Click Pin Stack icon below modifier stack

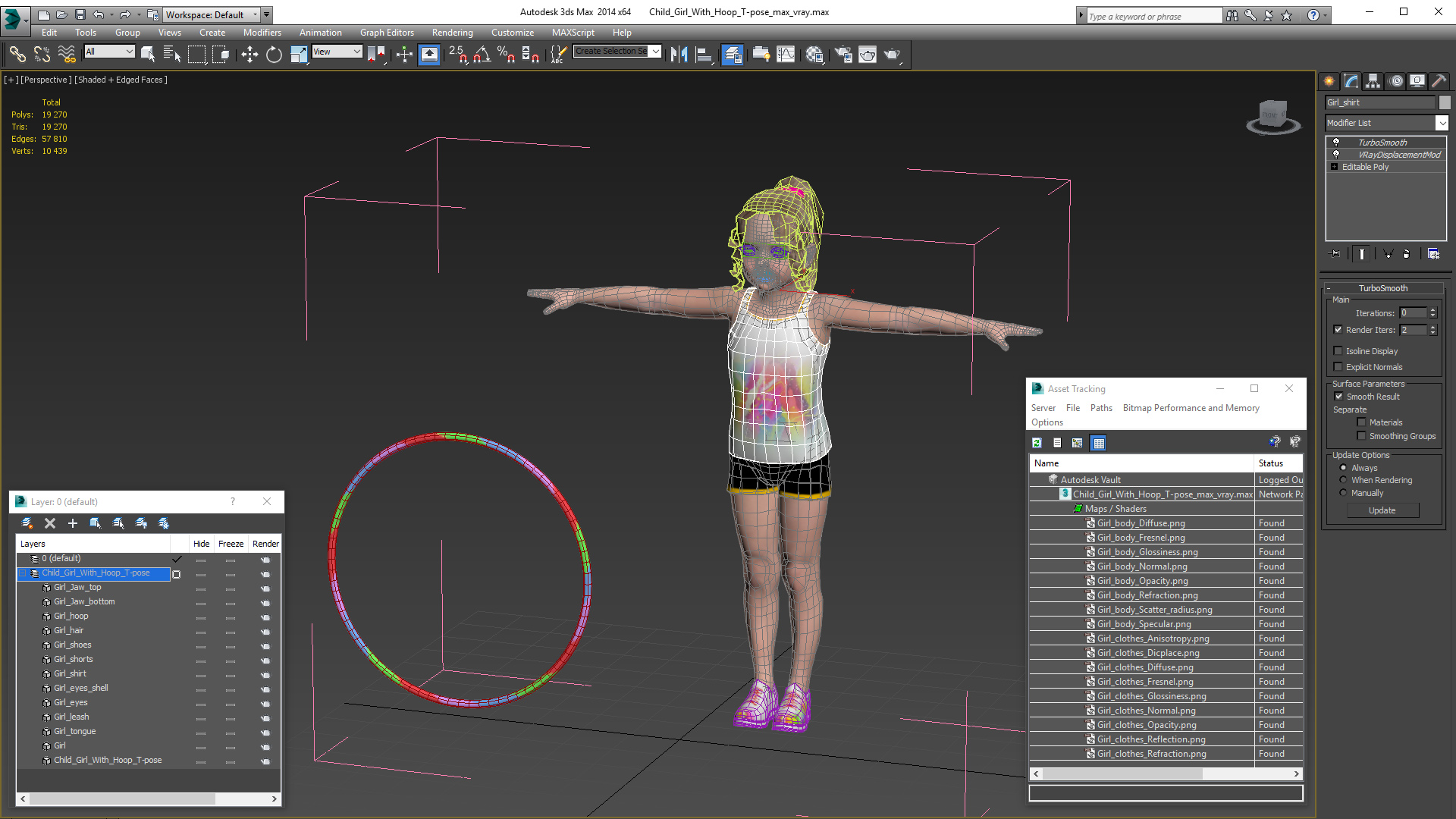[1335, 254]
